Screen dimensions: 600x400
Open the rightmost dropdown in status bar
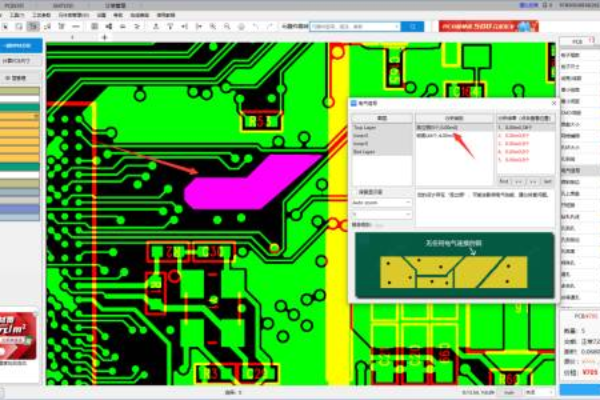coord(539,393)
